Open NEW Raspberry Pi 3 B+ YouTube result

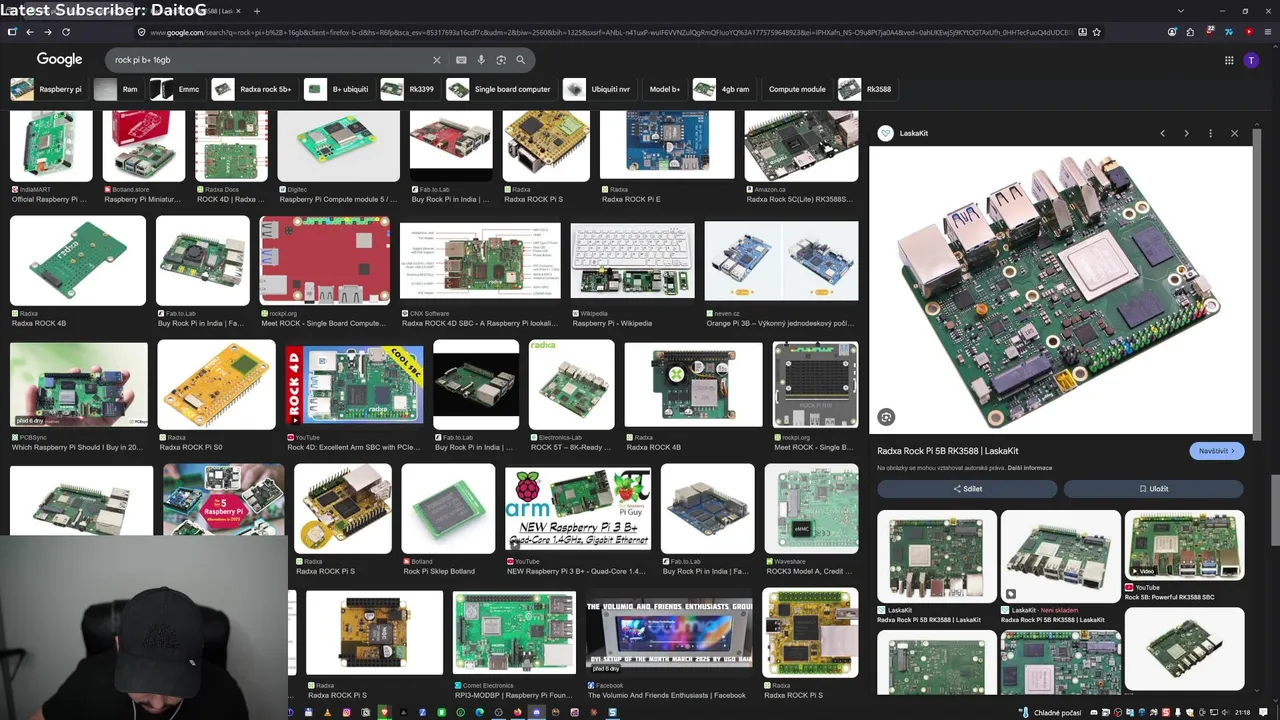[x=578, y=510]
